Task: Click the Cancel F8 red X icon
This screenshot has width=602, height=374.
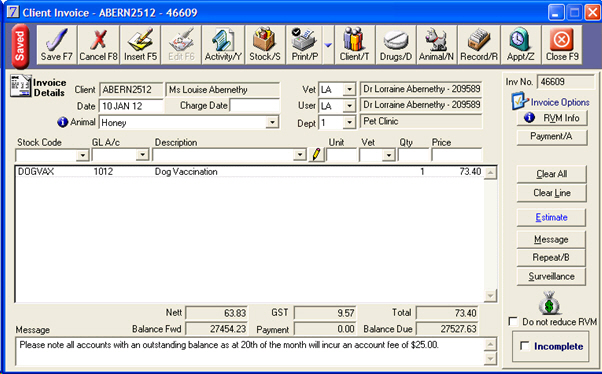Action: [x=98, y=39]
